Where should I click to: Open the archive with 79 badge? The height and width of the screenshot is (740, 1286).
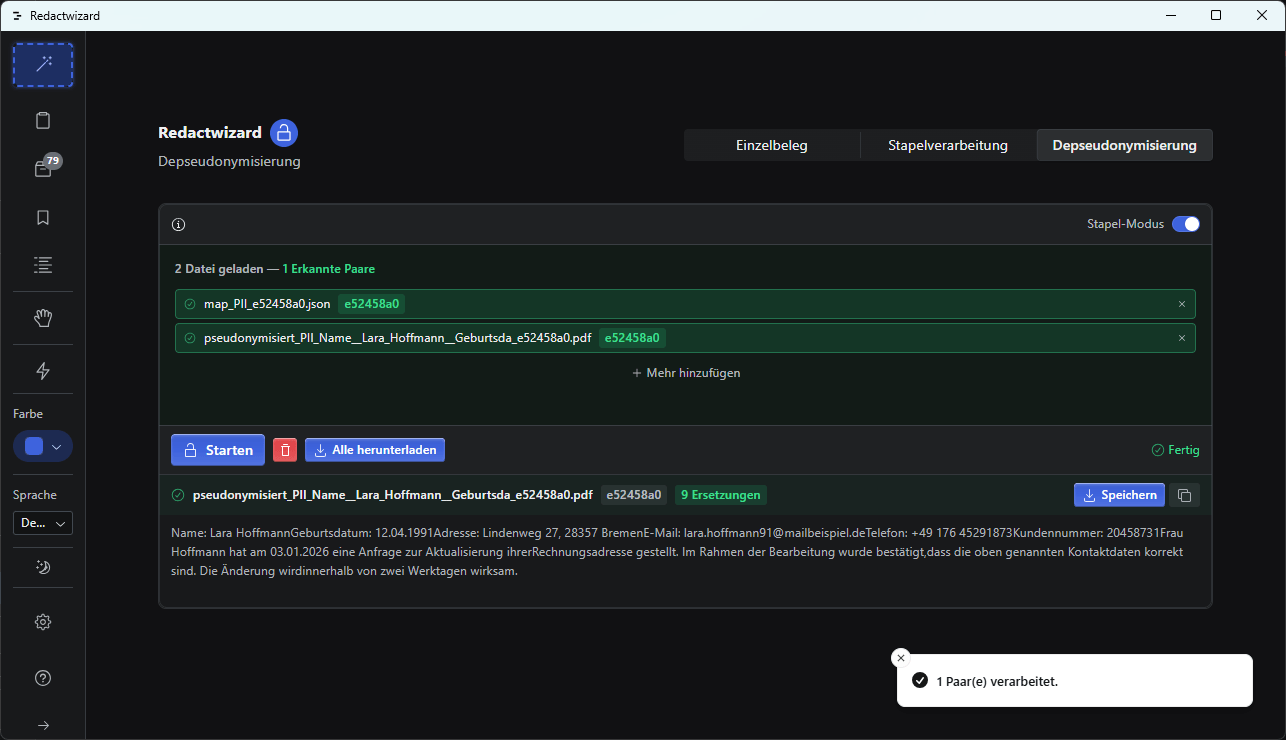(43, 169)
